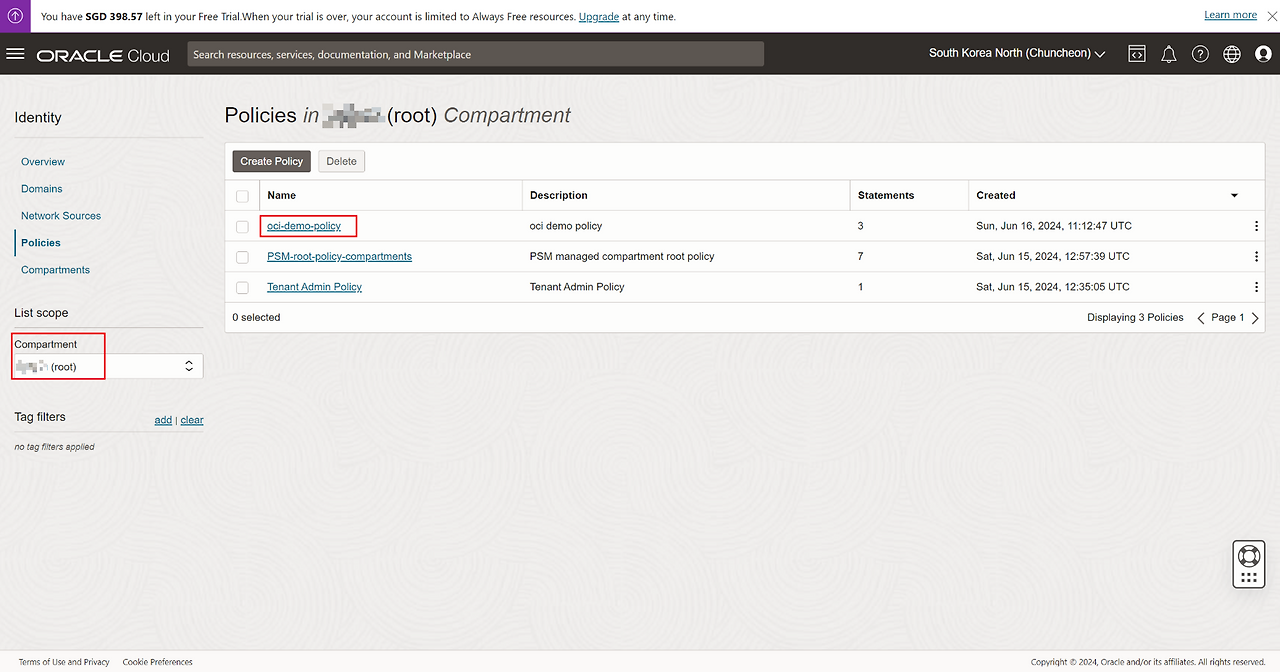Click the grid dots below support widget
Screen dimensions: 1280x672
click(1248, 578)
